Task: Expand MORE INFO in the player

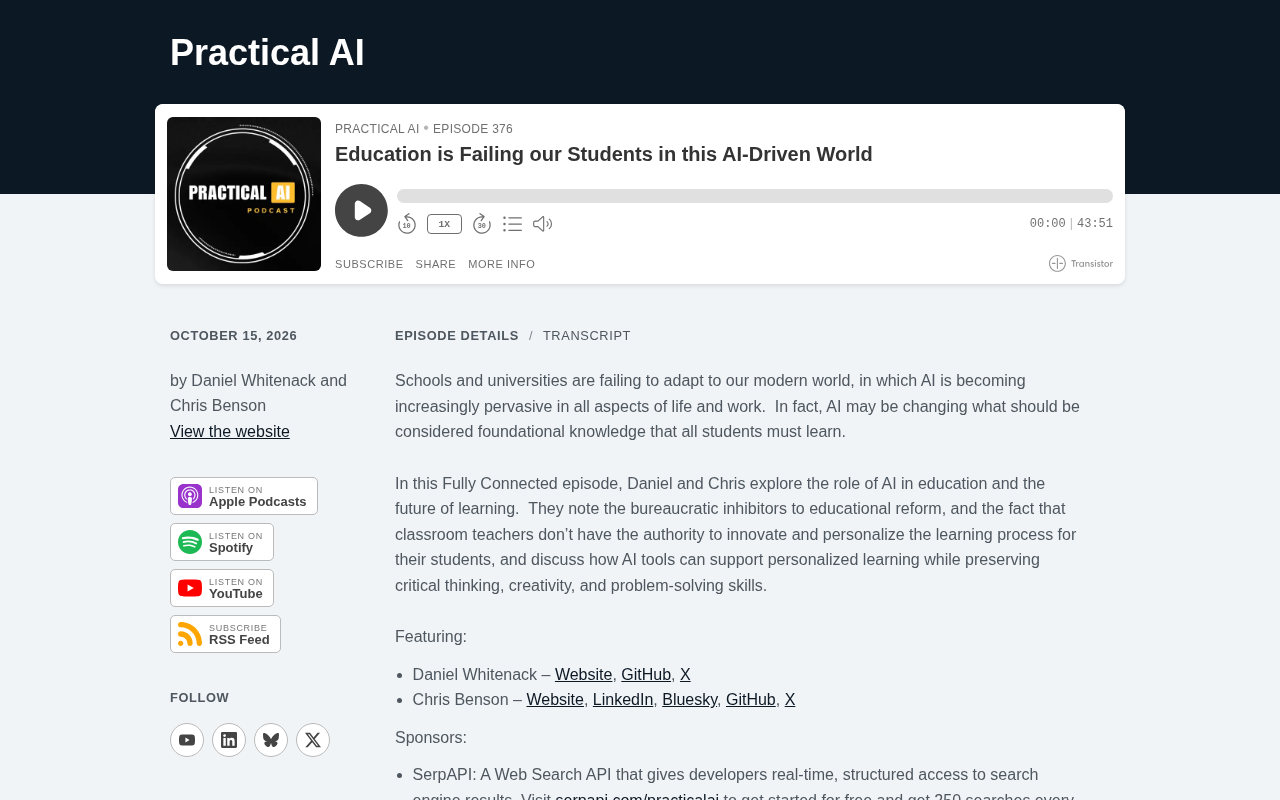Action: tap(501, 264)
